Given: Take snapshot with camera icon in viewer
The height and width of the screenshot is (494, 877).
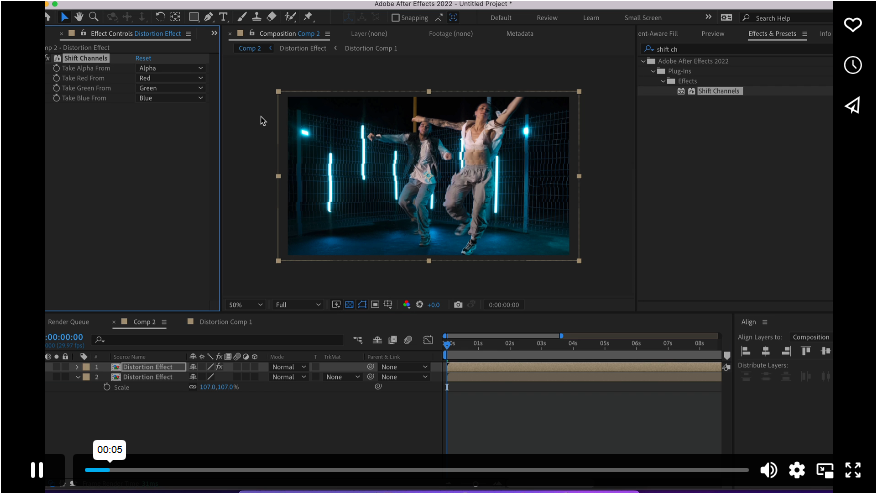Looking at the screenshot, I should (458, 304).
